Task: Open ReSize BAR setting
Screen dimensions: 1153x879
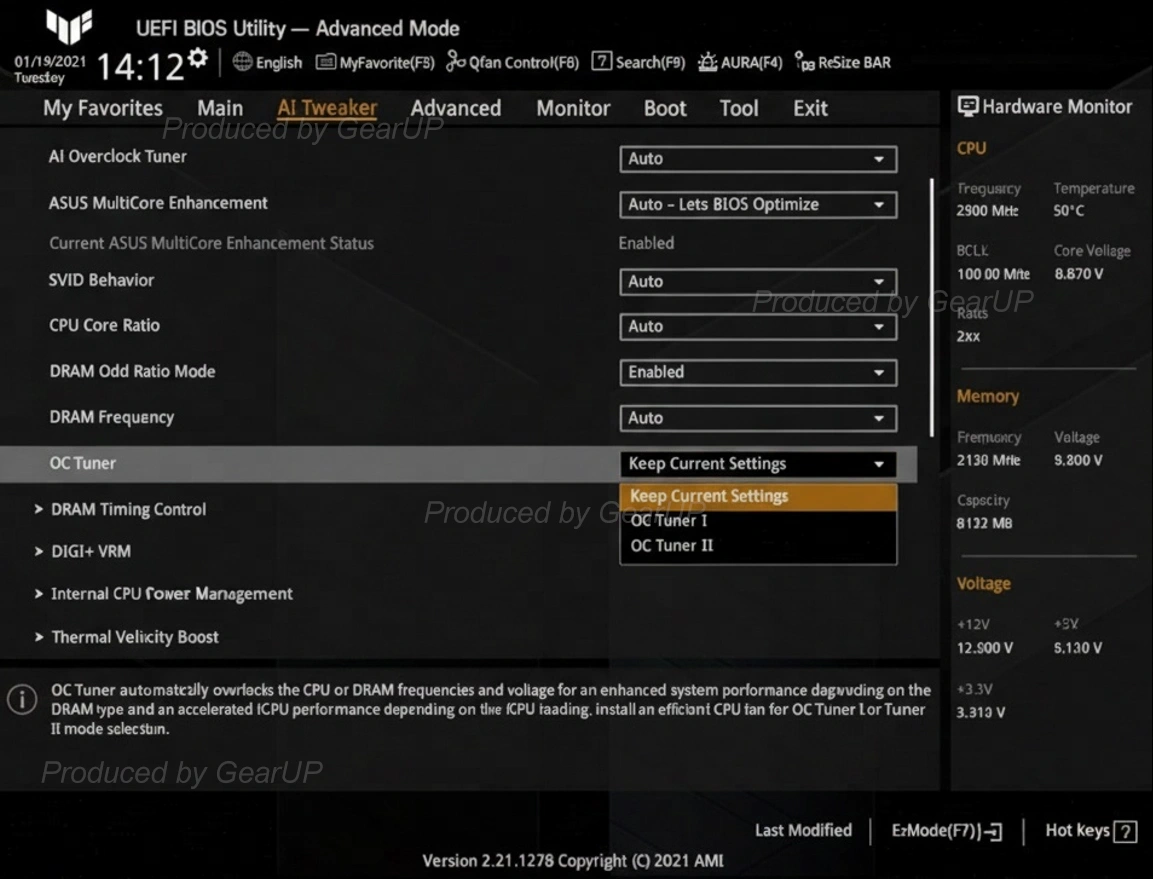Action: point(843,63)
